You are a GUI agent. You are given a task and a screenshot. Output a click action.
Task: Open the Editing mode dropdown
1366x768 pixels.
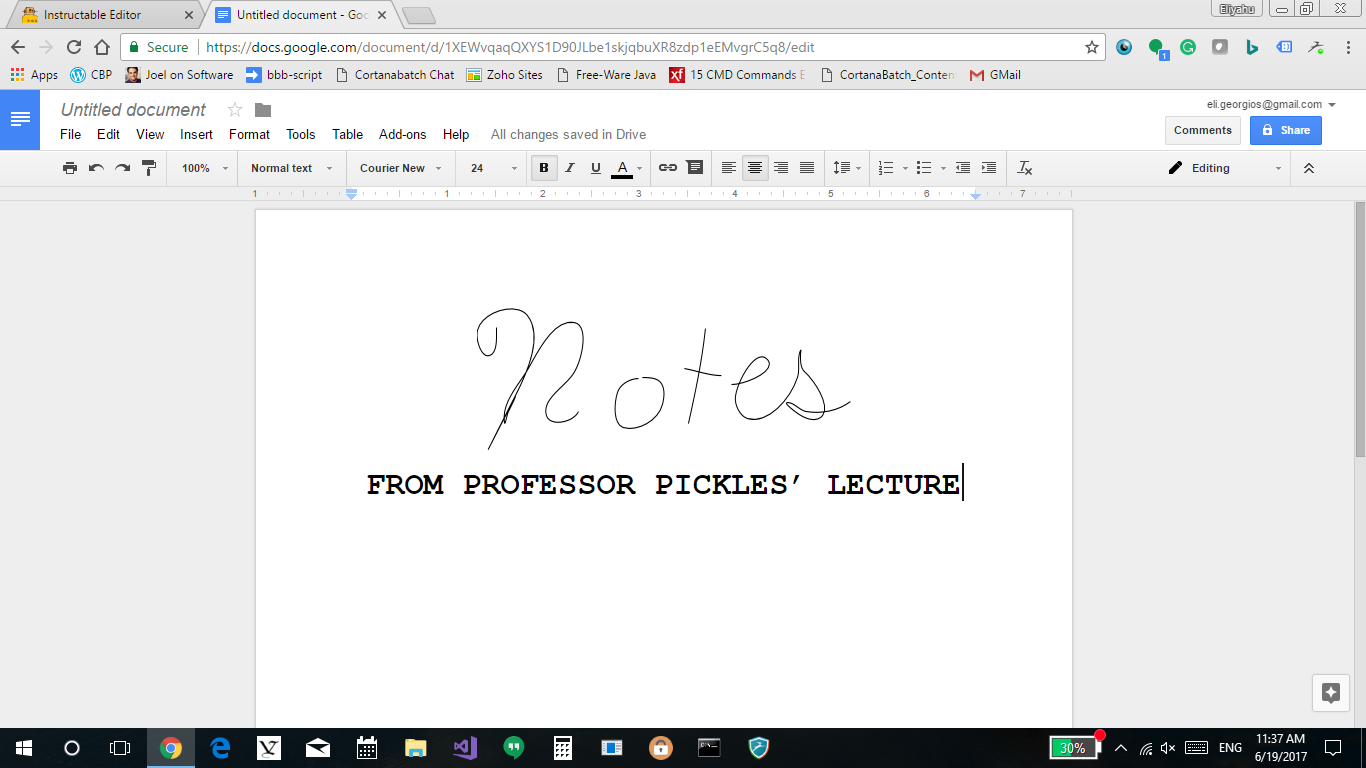(1224, 168)
